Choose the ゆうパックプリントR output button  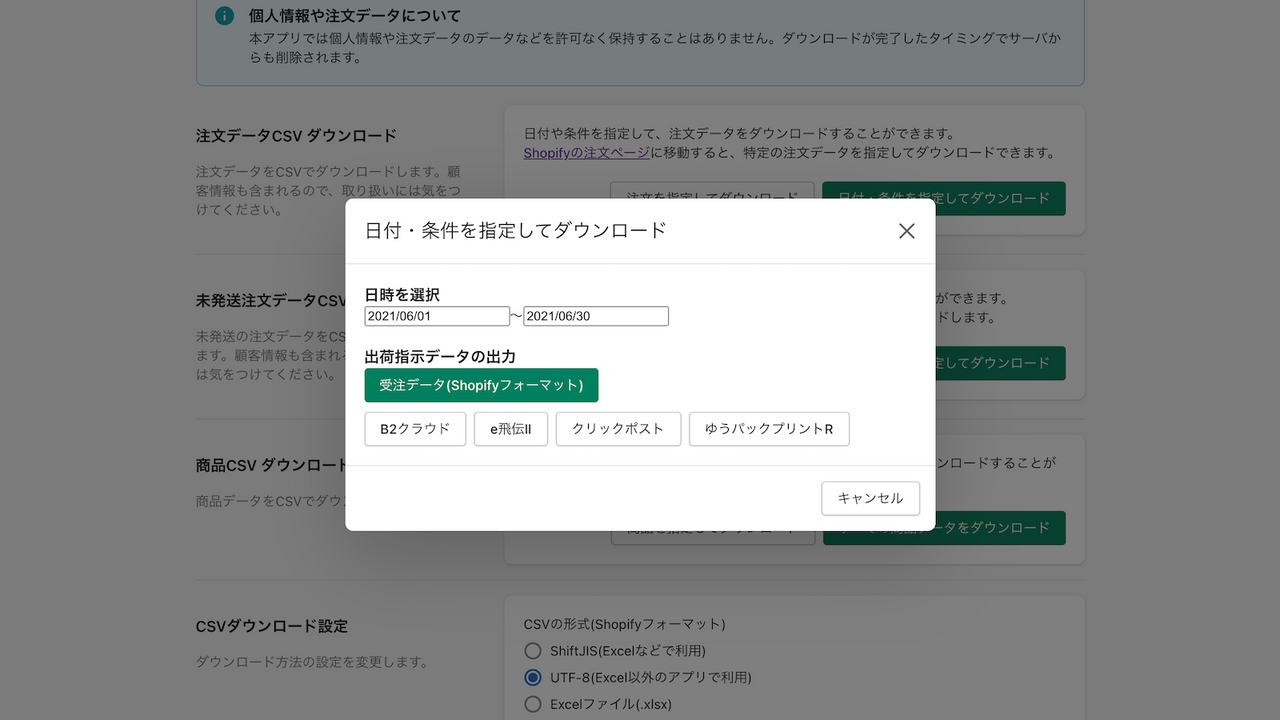point(769,429)
